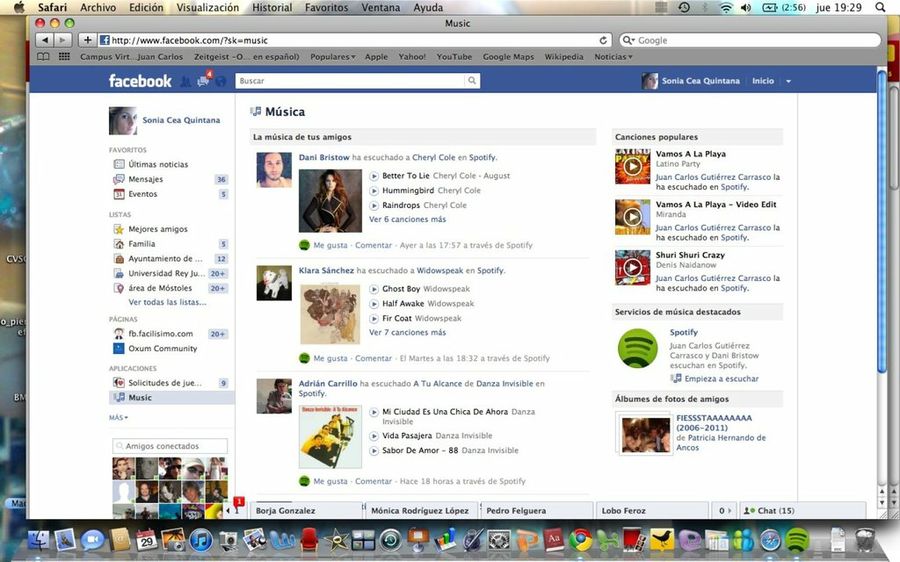
Task: Open Facebook account dropdown arrow
Action: pos(788,82)
